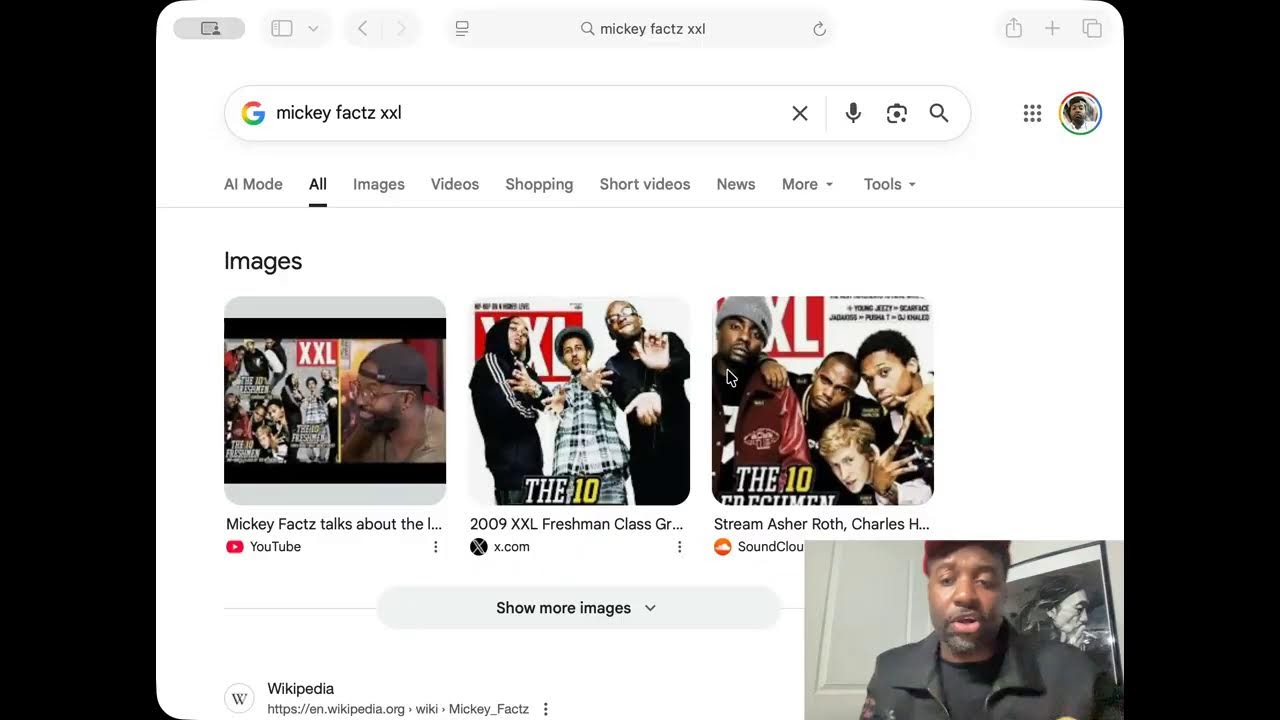Image resolution: width=1280 pixels, height=720 pixels.
Task: Show the tab overview
Action: pyautogui.click(x=1092, y=29)
